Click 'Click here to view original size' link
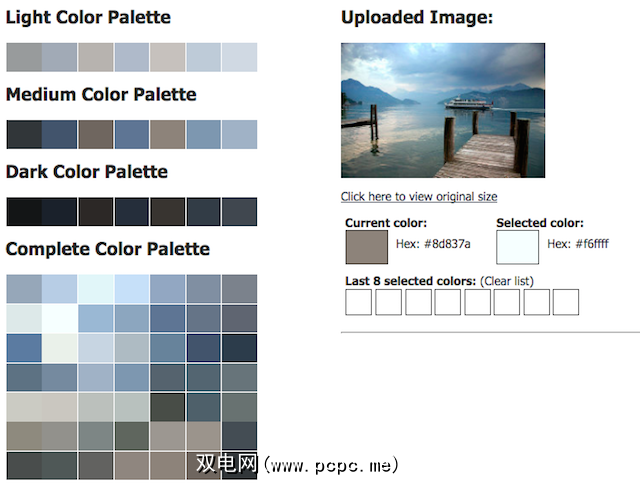This screenshot has width=640, height=488. (x=419, y=197)
